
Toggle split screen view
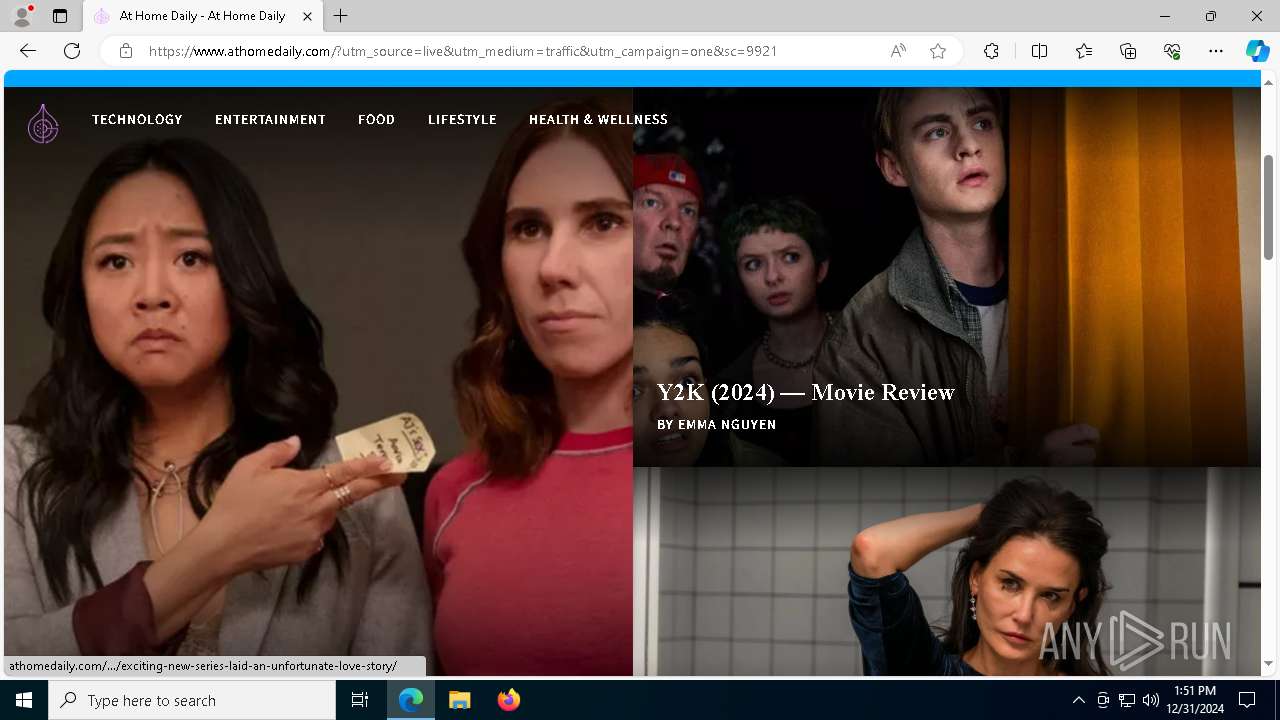pos(1039,51)
